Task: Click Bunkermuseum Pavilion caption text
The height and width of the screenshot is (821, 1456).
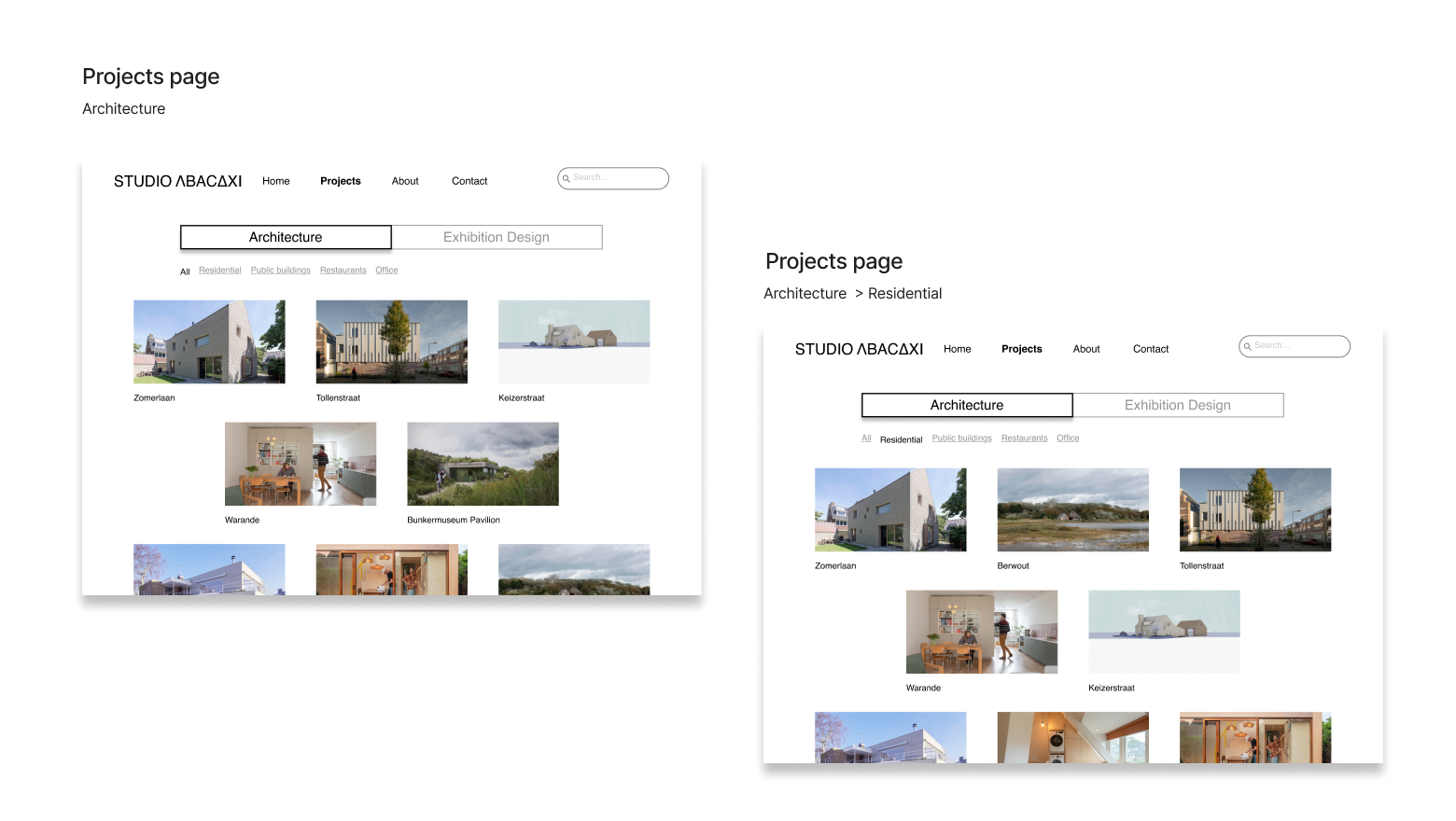Action: 454,521
